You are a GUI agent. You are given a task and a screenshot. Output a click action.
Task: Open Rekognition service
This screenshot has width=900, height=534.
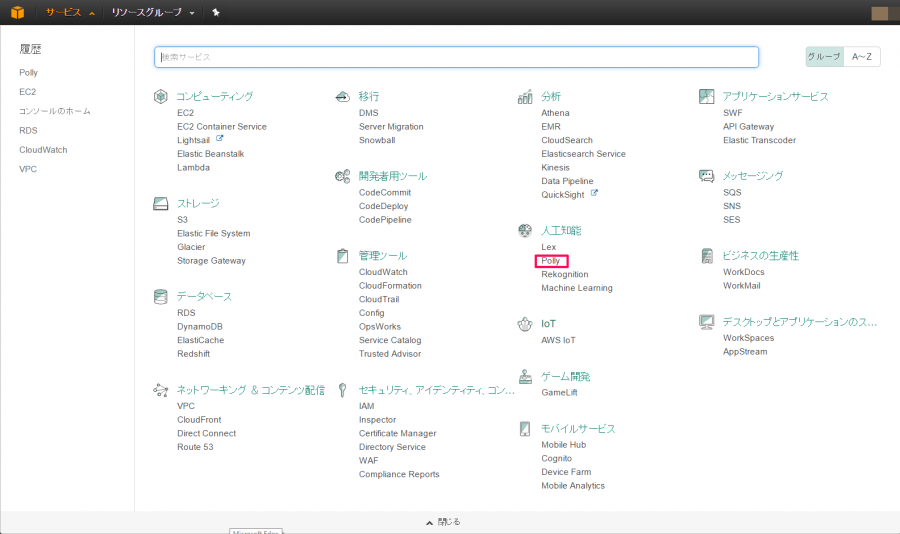pyautogui.click(x=565, y=274)
